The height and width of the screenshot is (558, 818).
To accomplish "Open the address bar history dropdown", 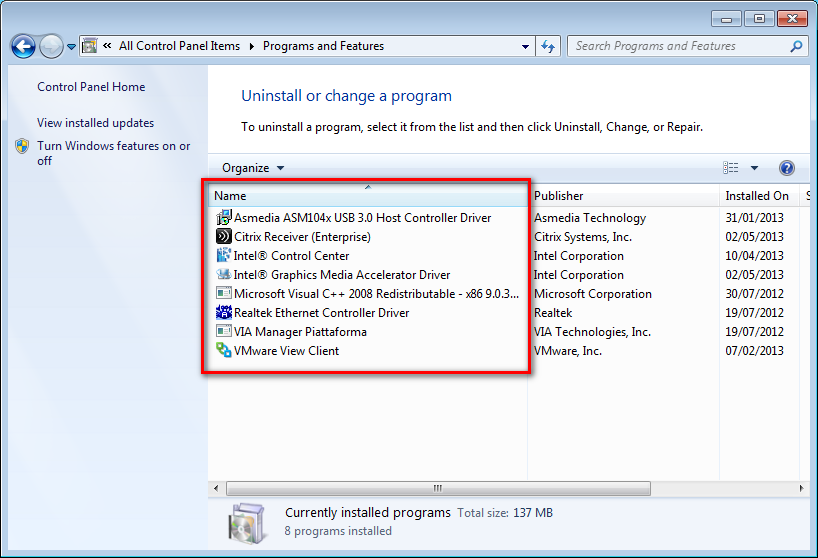I will tap(525, 46).
